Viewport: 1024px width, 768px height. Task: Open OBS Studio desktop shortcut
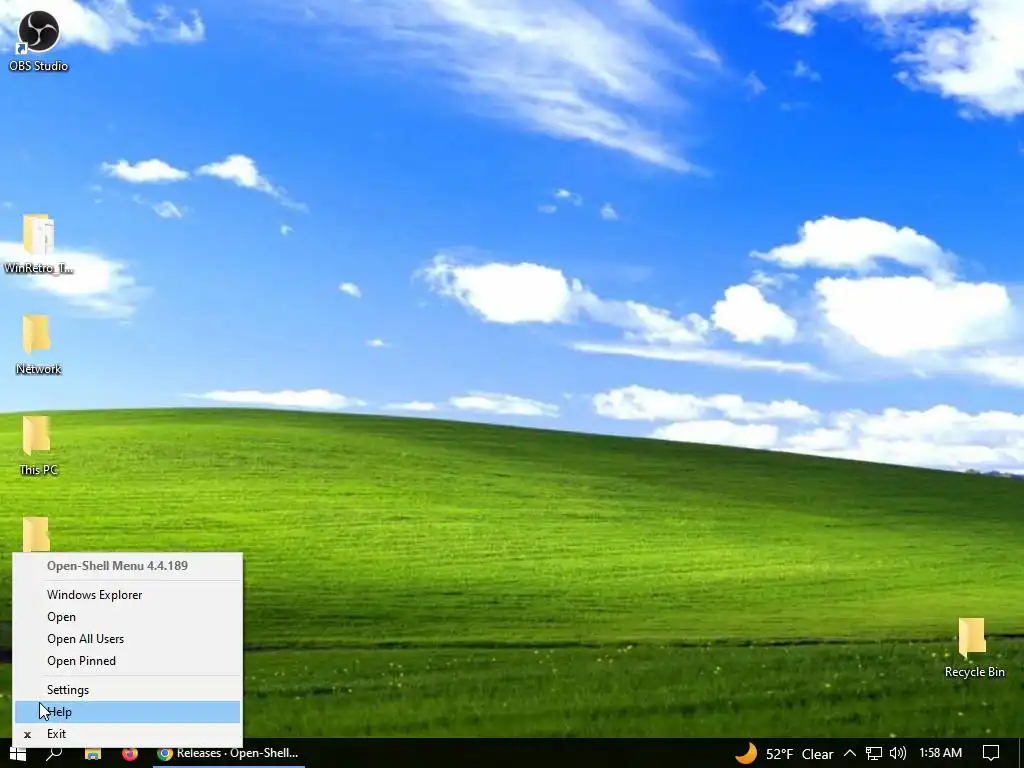click(x=38, y=40)
